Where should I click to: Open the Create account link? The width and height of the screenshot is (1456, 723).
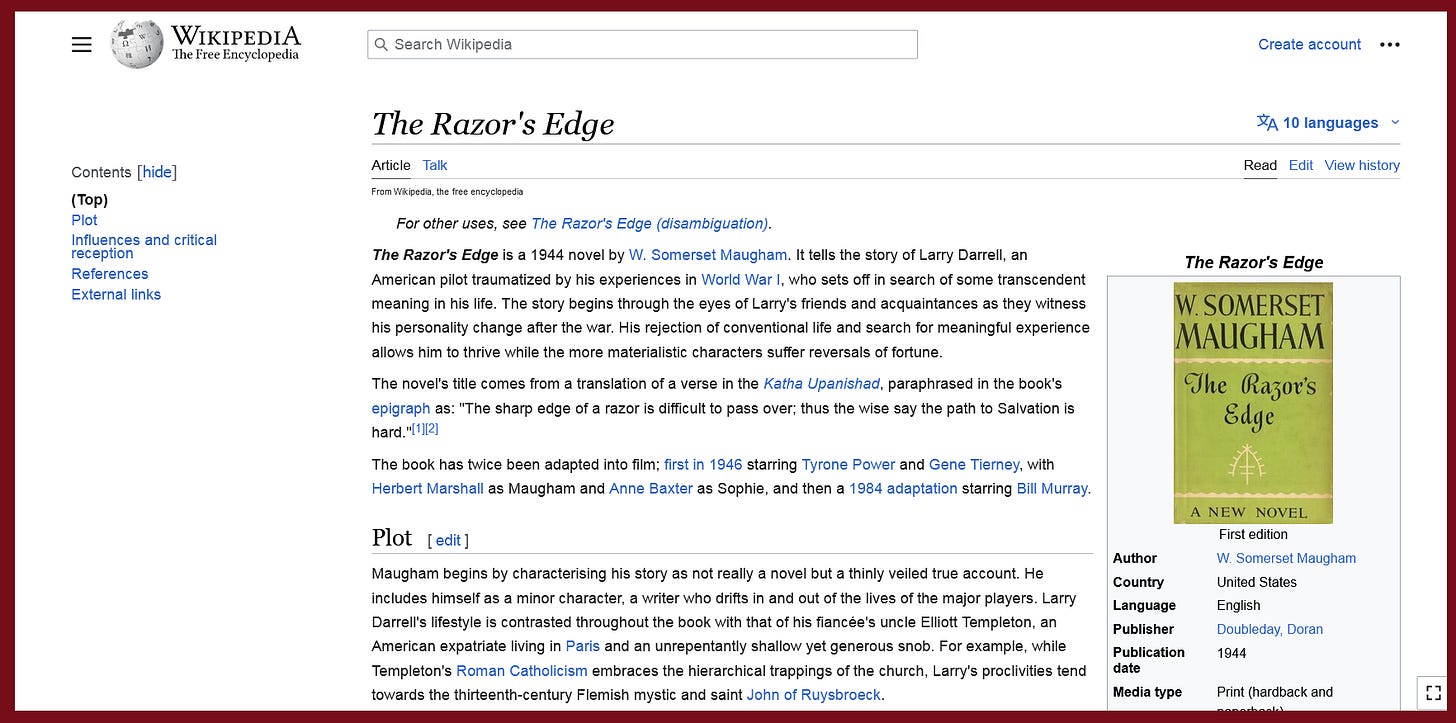tap(1309, 44)
